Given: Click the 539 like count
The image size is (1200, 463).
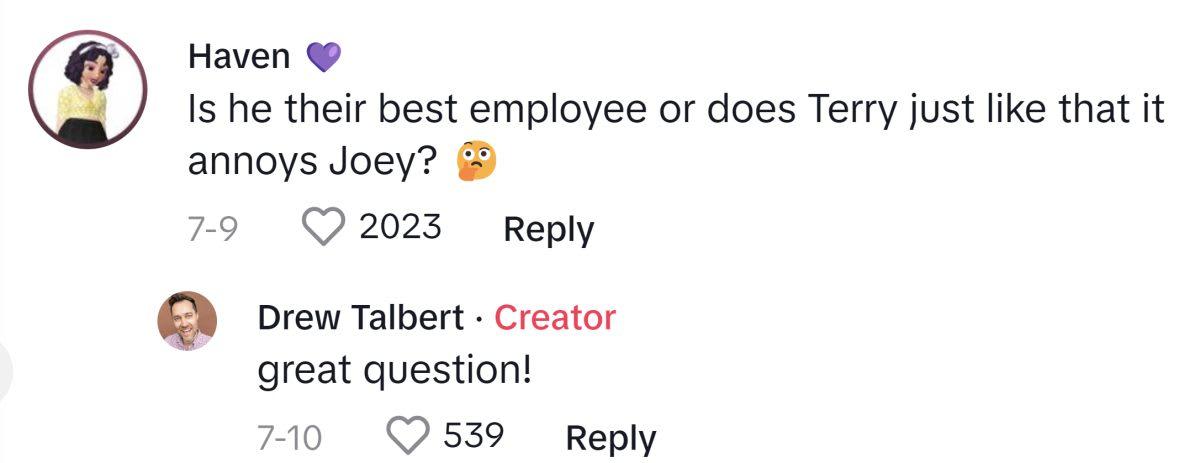Looking at the screenshot, I should coord(473,435).
